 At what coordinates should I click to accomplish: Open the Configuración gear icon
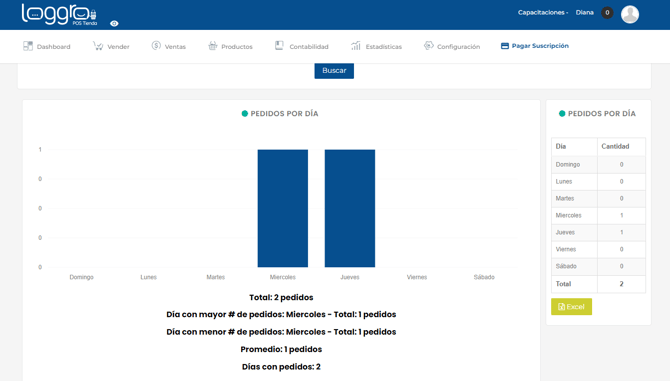click(x=428, y=45)
